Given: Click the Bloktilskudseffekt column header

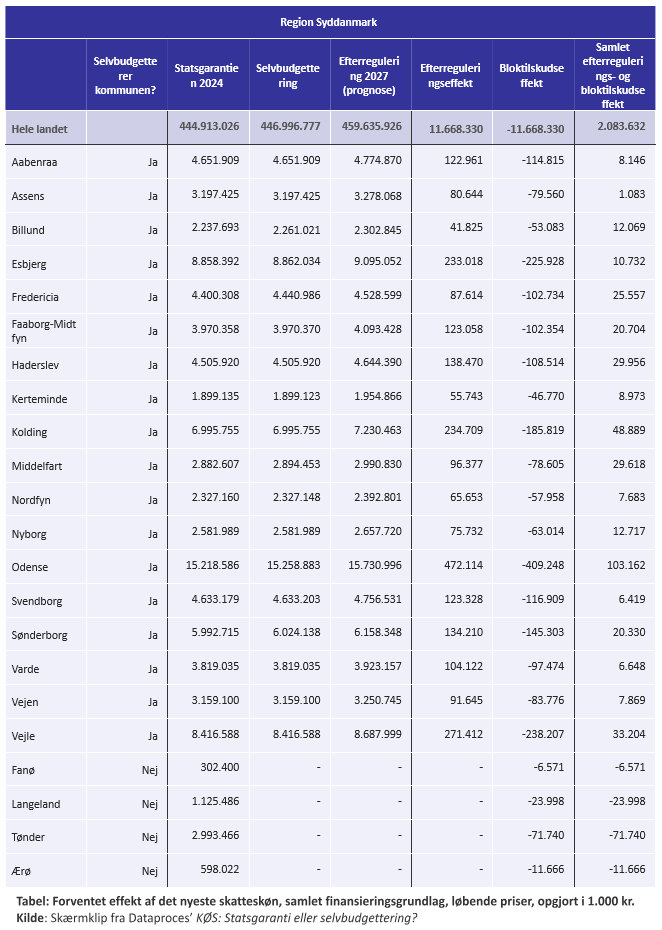Looking at the screenshot, I should click(531, 76).
